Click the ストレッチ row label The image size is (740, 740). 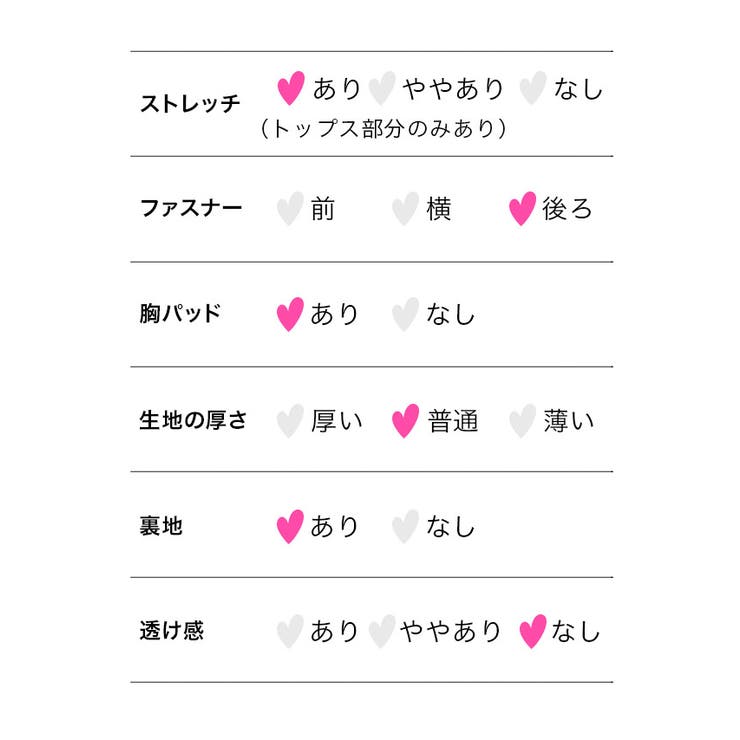(x=190, y=104)
